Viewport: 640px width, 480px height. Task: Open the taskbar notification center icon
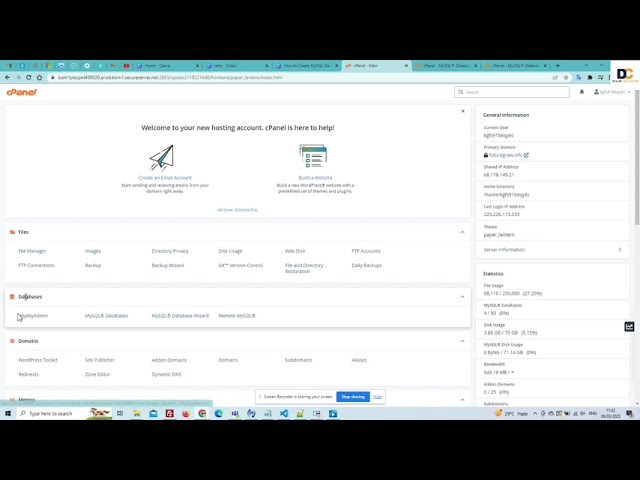tap(630, 413)
